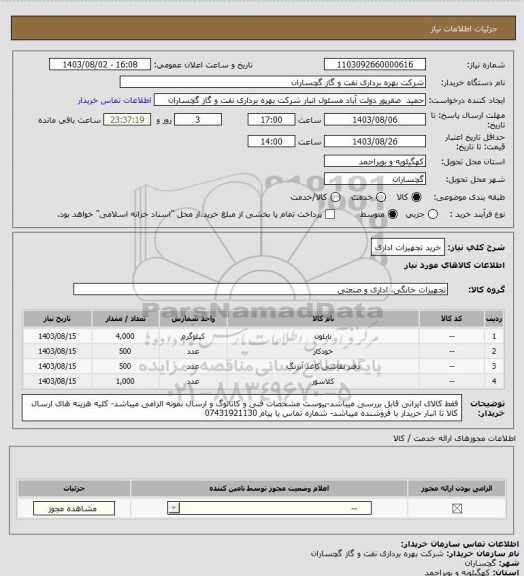The image size is (524, 576).
Task: Select the خودکار item name cell
Action: point(323,351)
